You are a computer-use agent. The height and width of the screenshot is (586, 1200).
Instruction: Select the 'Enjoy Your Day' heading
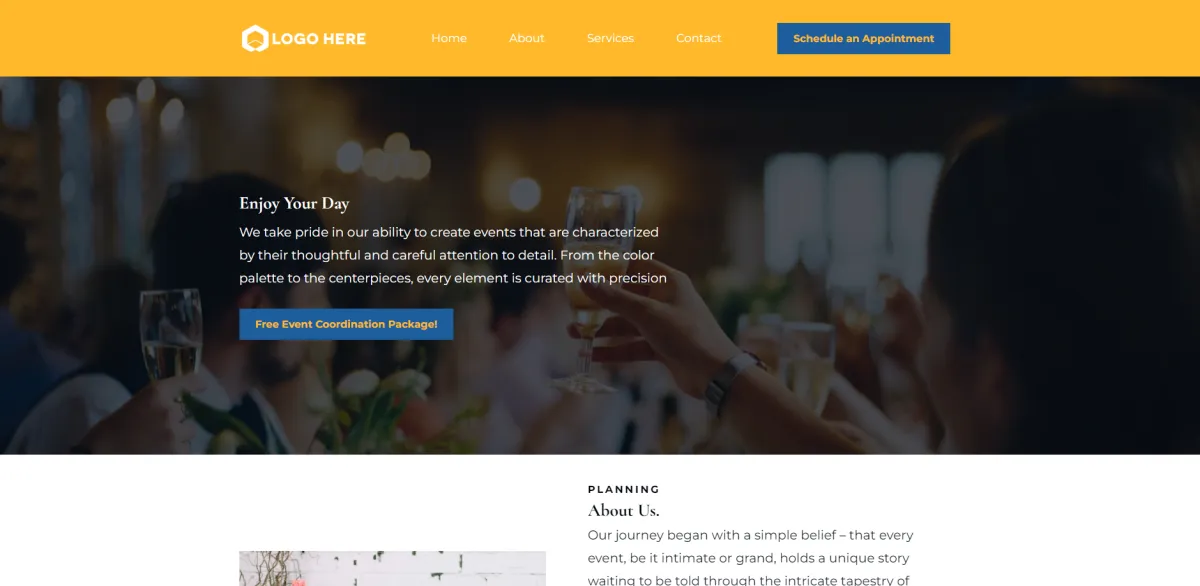[x=294, y=203]
